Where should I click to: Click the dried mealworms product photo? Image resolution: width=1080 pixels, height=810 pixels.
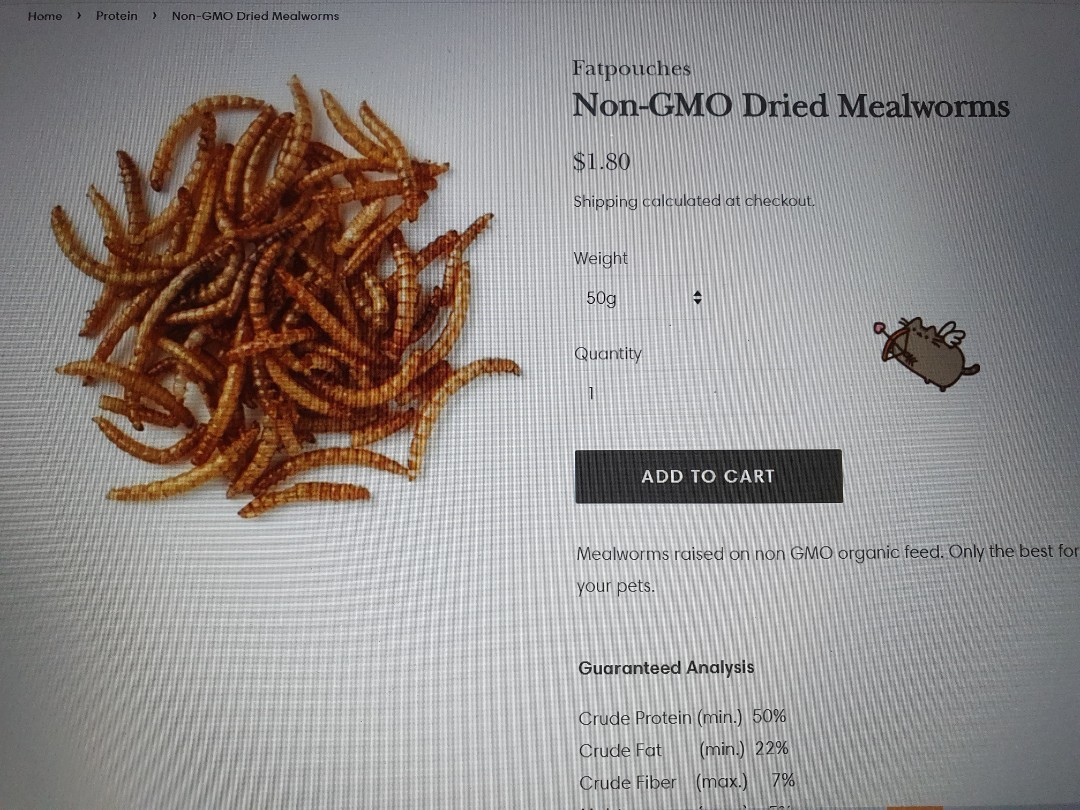tap(284, 298)
